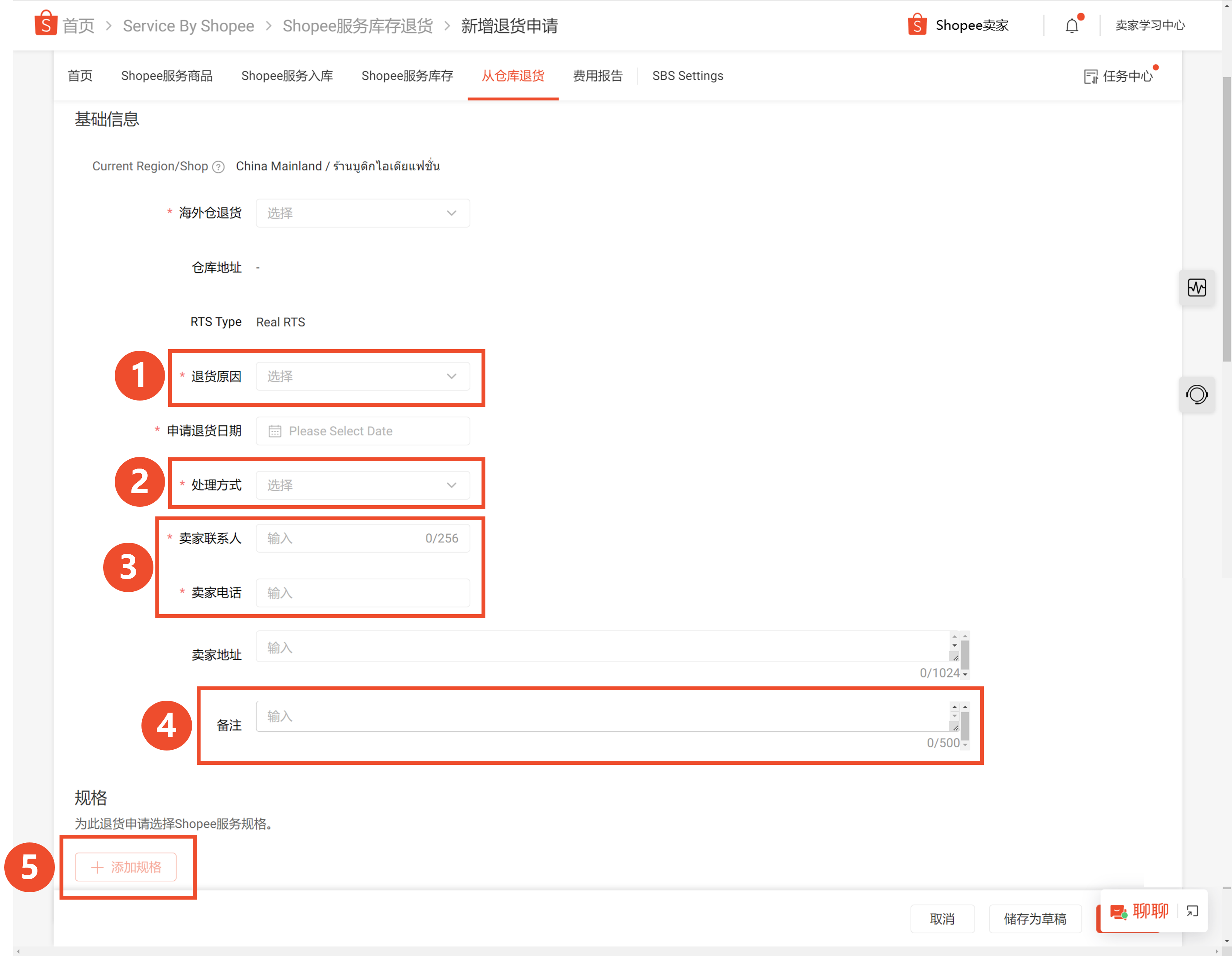1232x956 pixels.
Task: Click the plus icon on 添加规格
Action: [97, 867]
